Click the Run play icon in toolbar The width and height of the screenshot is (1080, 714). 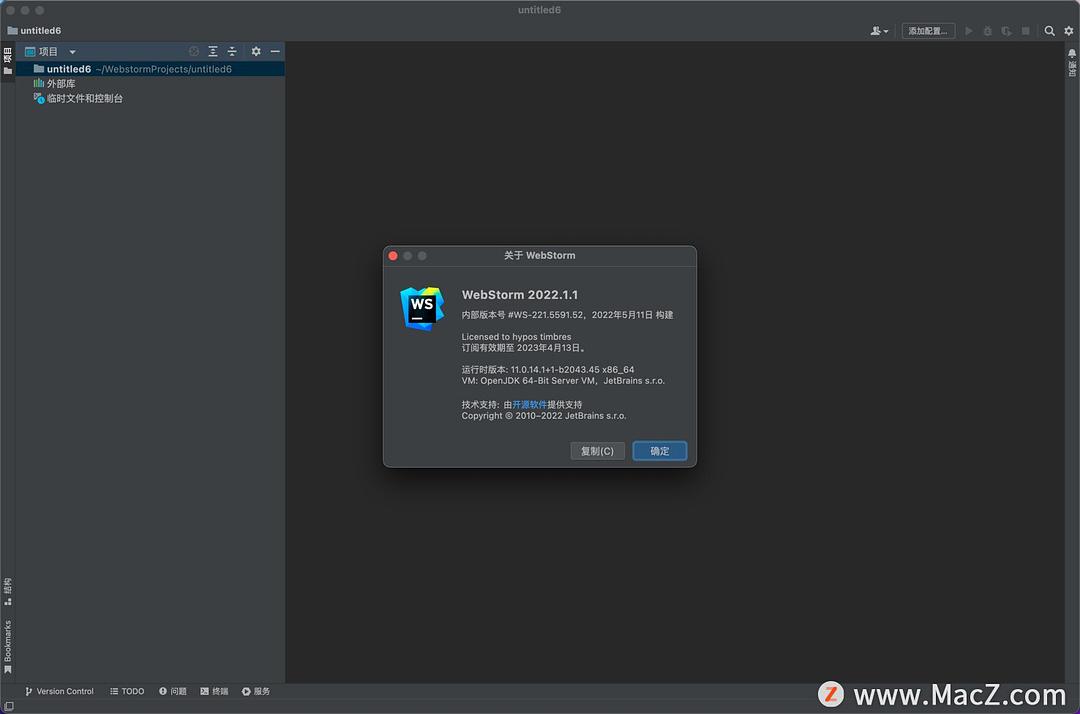(x=968, y=31)
